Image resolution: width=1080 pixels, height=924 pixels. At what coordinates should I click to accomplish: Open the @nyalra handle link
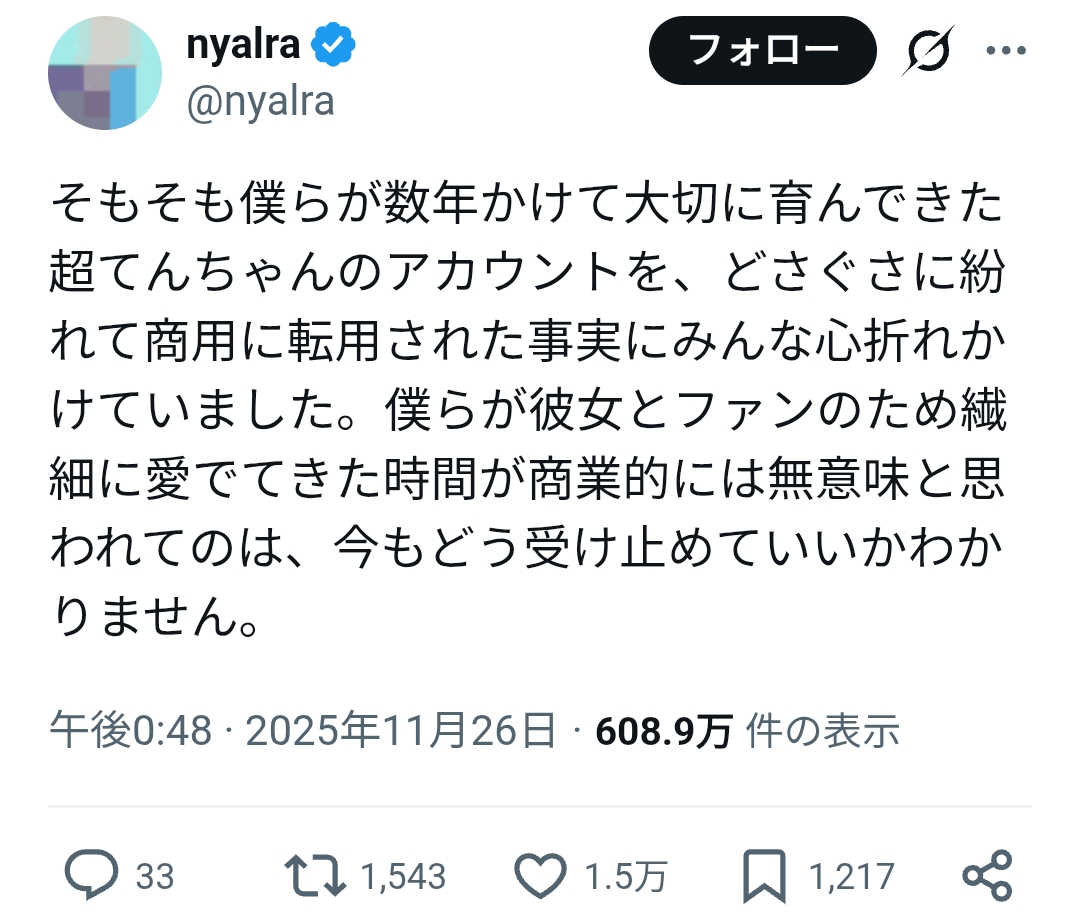coord(260,102)
